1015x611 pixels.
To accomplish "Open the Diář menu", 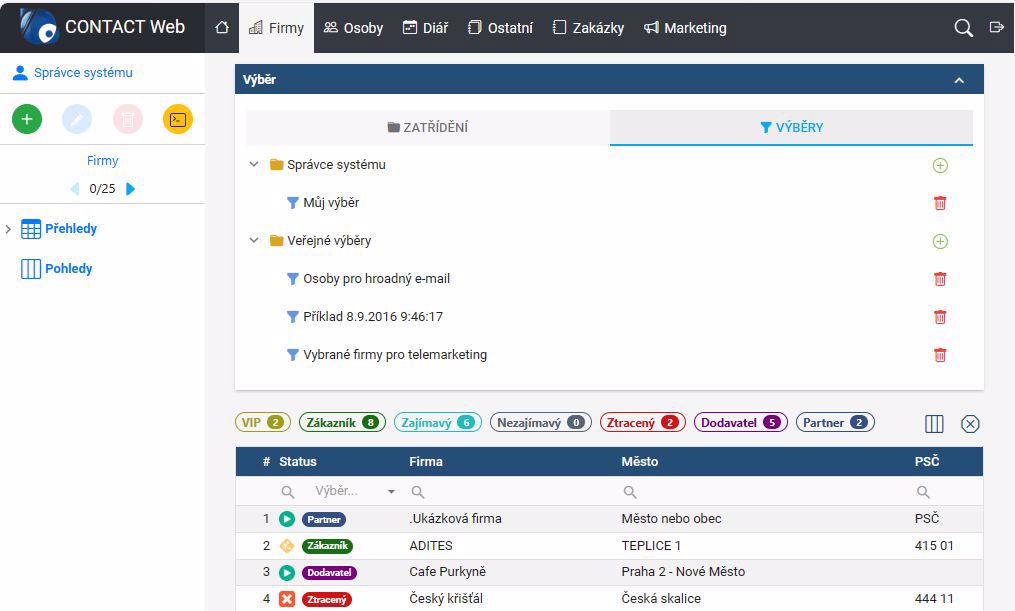I will 425,28.
